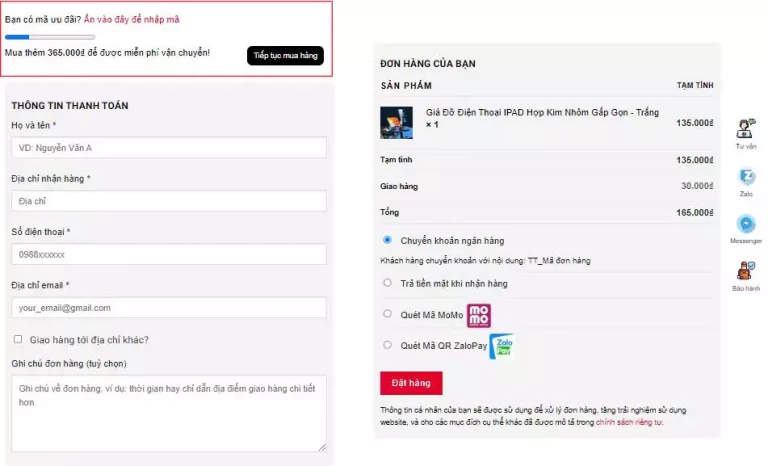The height and width of the screenshot is (466, 768).
Task: Open the Tư vấn consultation icon
Action: pos(745,129)
